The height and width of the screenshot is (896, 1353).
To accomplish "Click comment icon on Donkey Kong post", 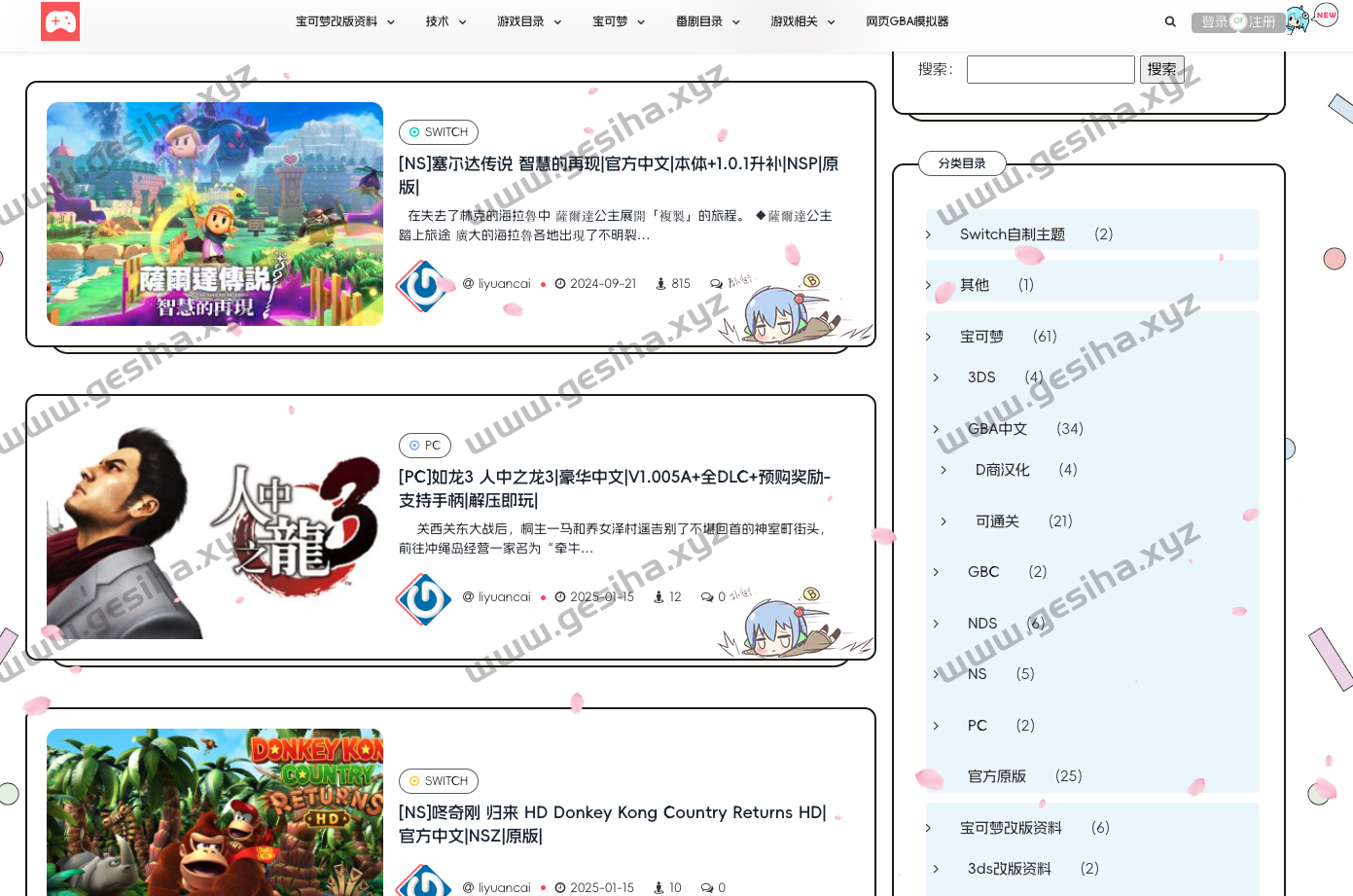I will (707, 887).
